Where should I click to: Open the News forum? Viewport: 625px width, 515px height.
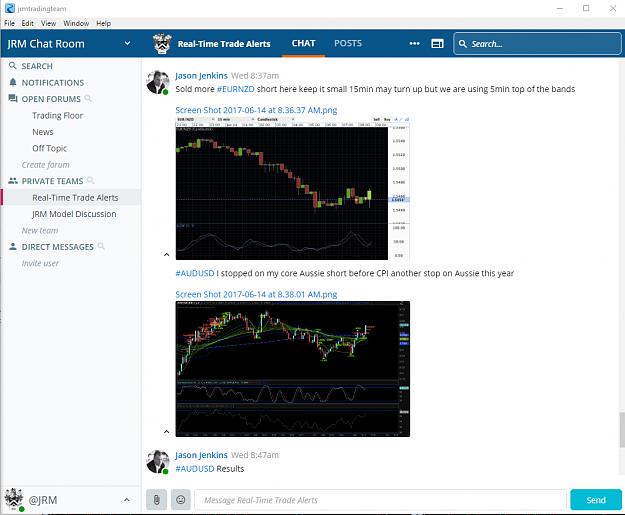point(43,132)
